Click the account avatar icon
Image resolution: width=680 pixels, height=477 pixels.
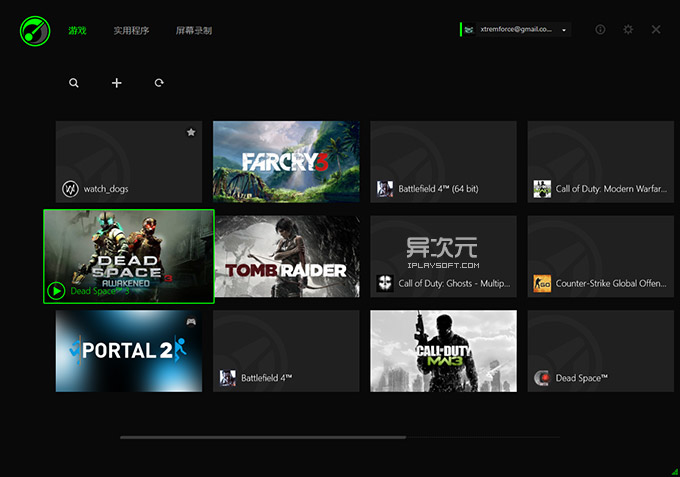point(469,29)
